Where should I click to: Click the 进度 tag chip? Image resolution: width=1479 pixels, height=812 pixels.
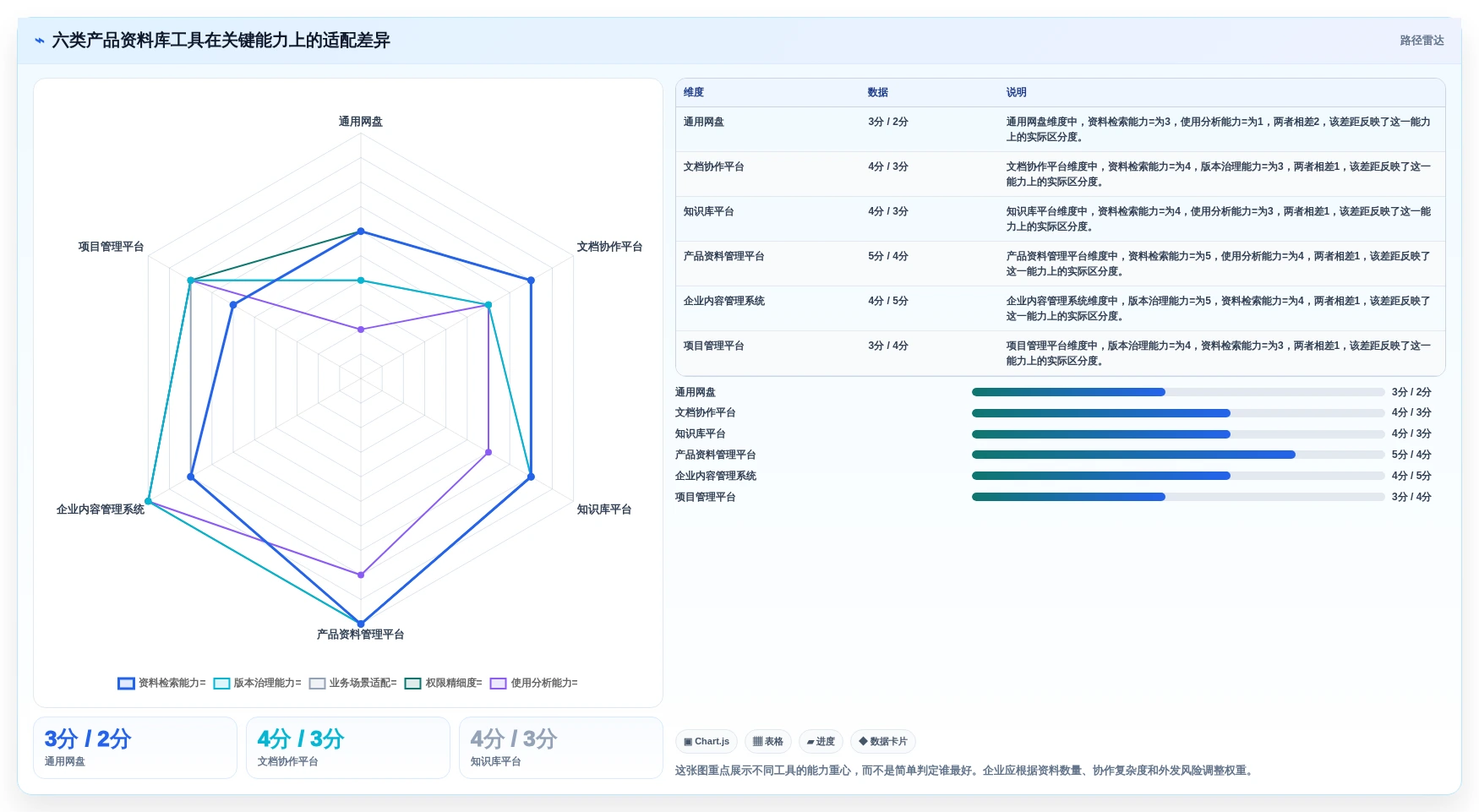click(821, 742)
